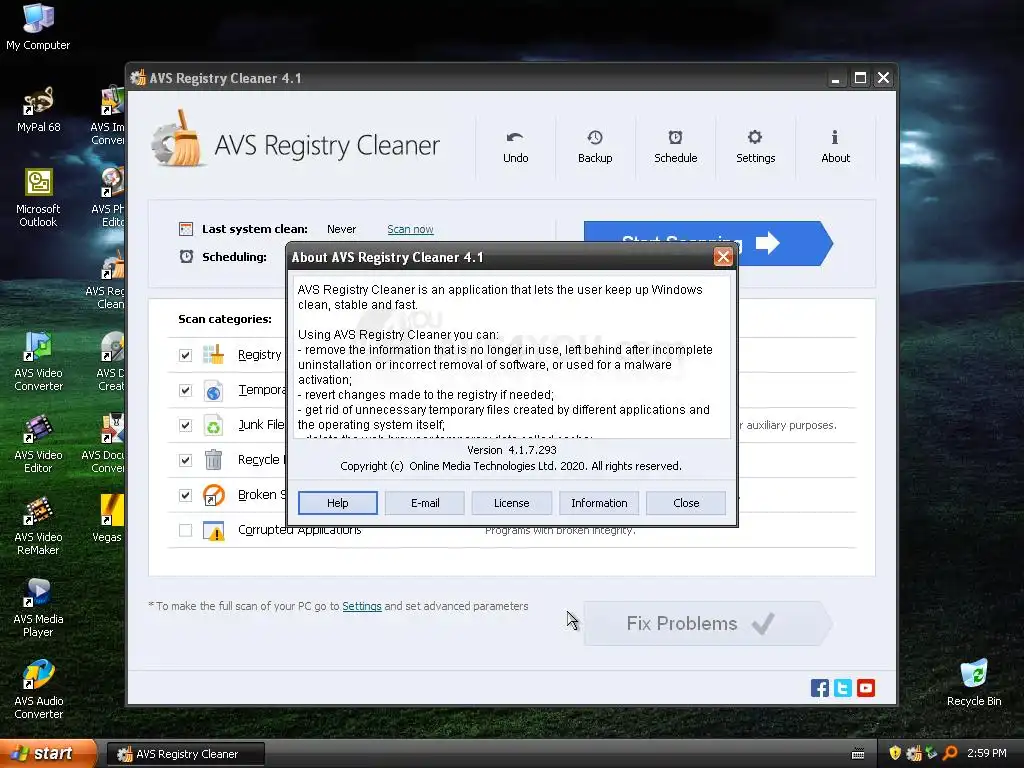Open the Facebook icon link
1024x768 pixels.
pos(820,688)
